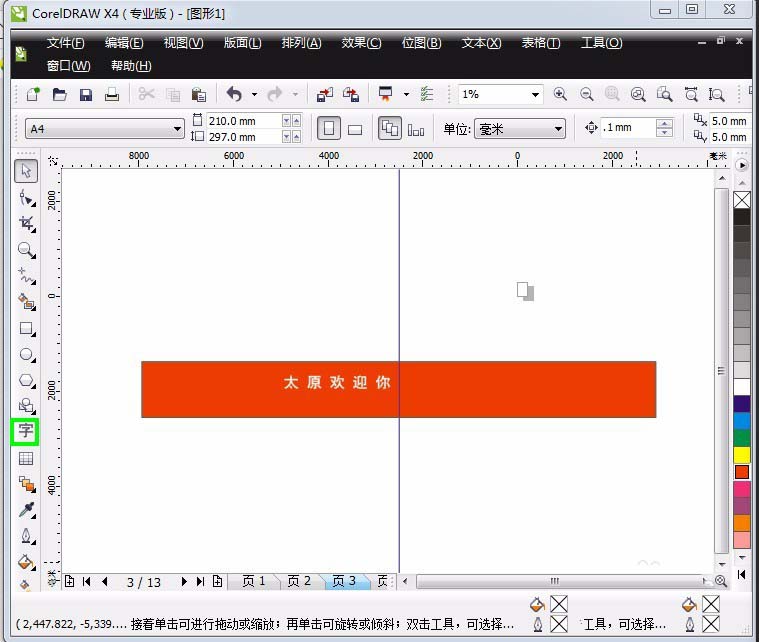Click the horizontal scrollbar
759x642 pixels.
(555, 581)
